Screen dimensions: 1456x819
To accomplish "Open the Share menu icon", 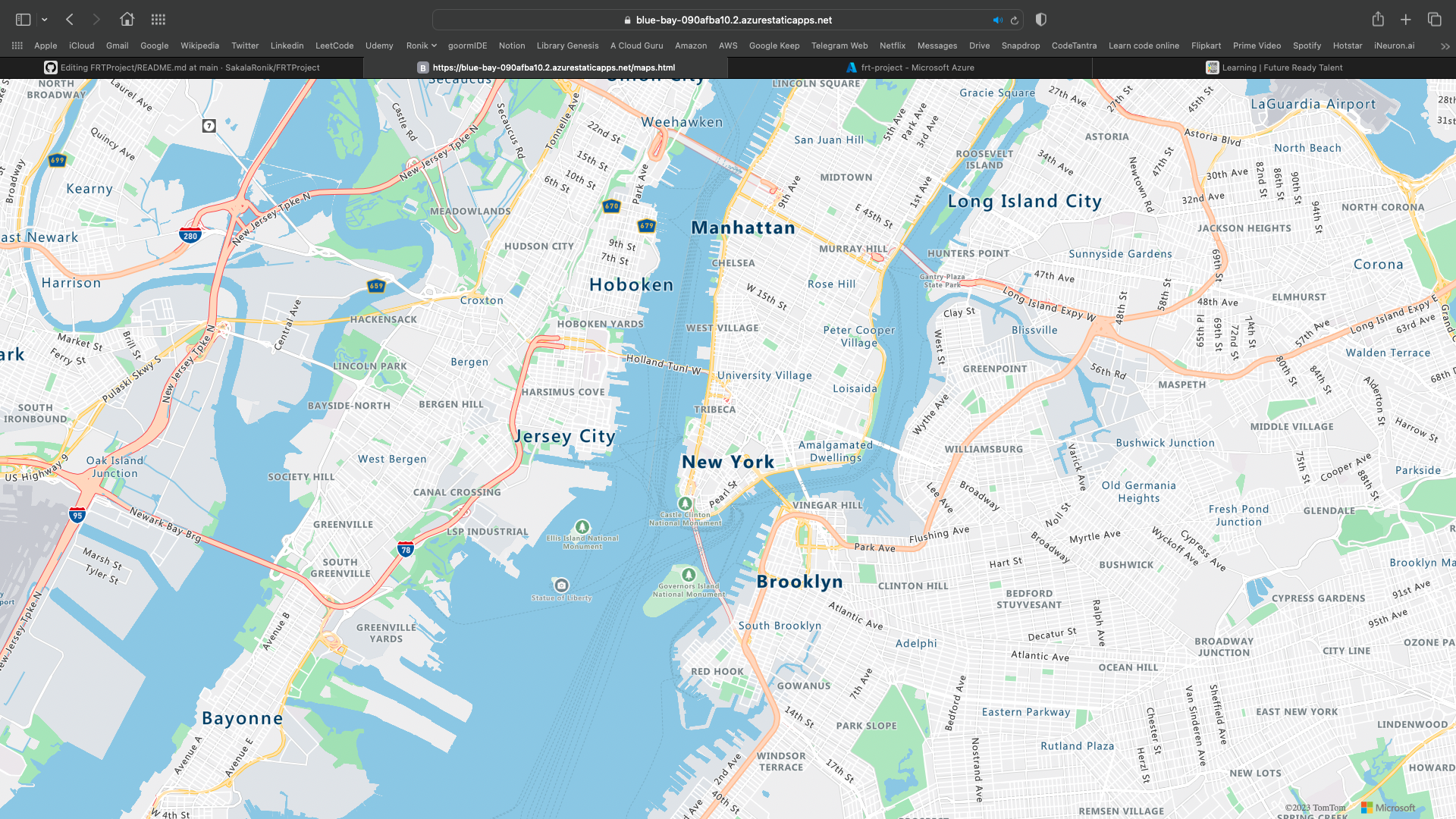I will 1378,20.
